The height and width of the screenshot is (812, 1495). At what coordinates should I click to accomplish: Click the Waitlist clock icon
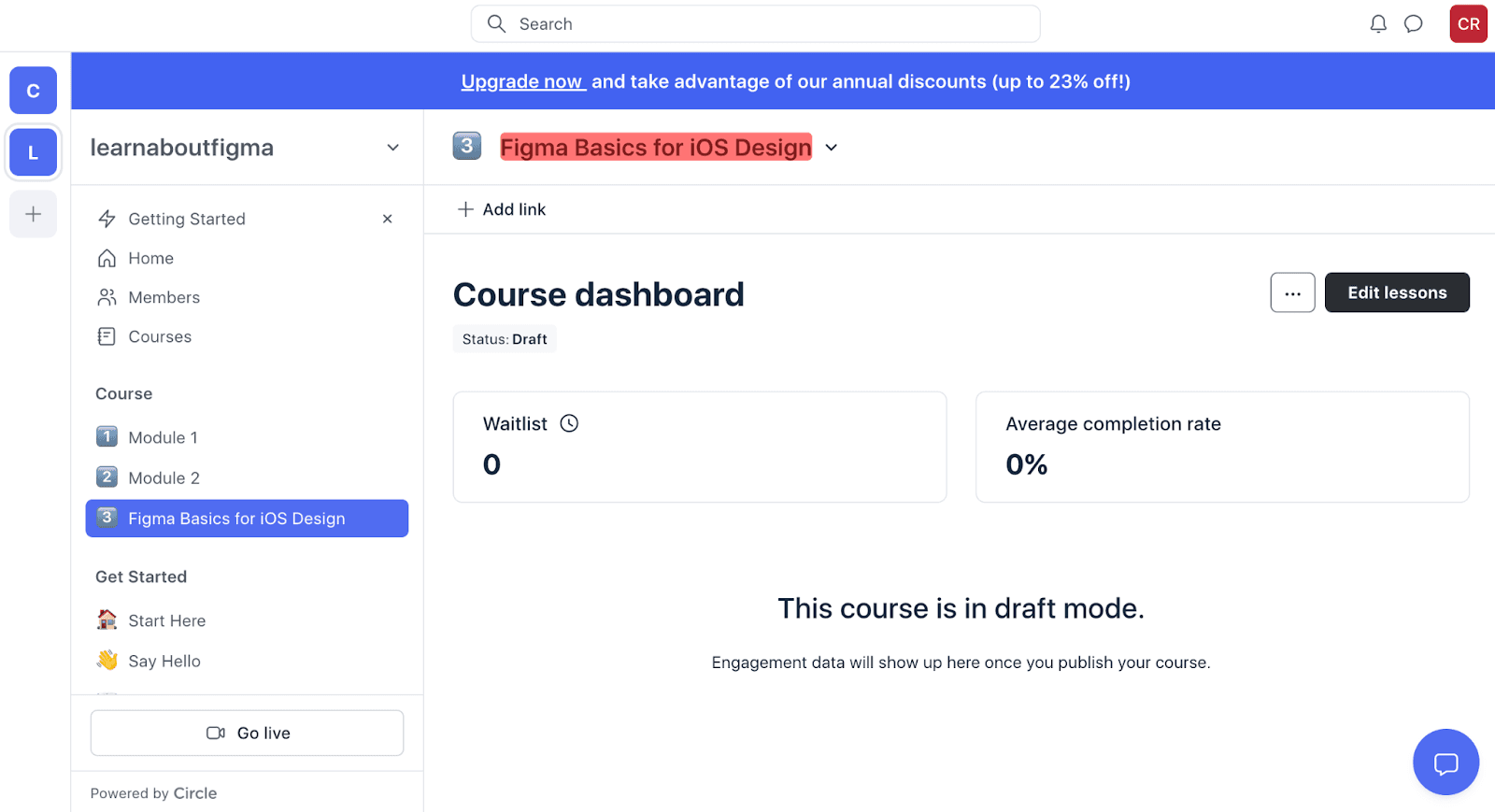(569, 423)
